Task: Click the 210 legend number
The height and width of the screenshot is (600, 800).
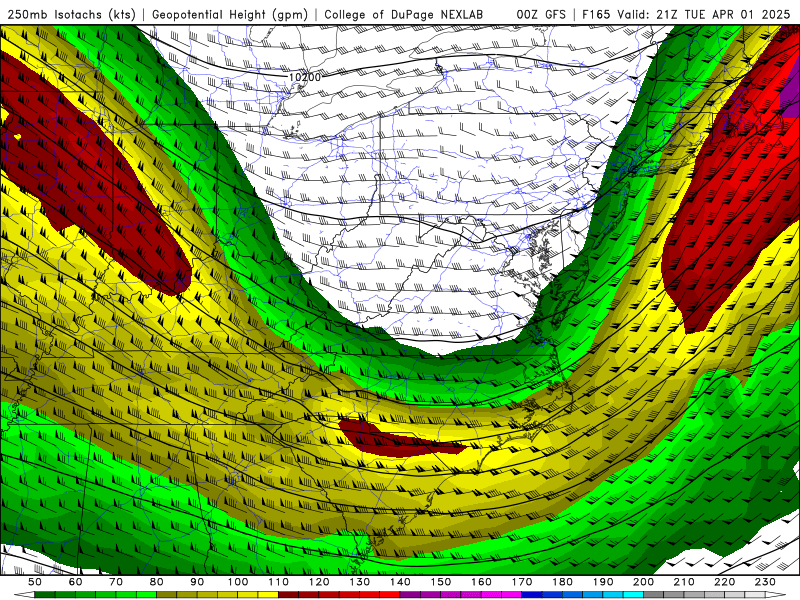Action: 684,582
